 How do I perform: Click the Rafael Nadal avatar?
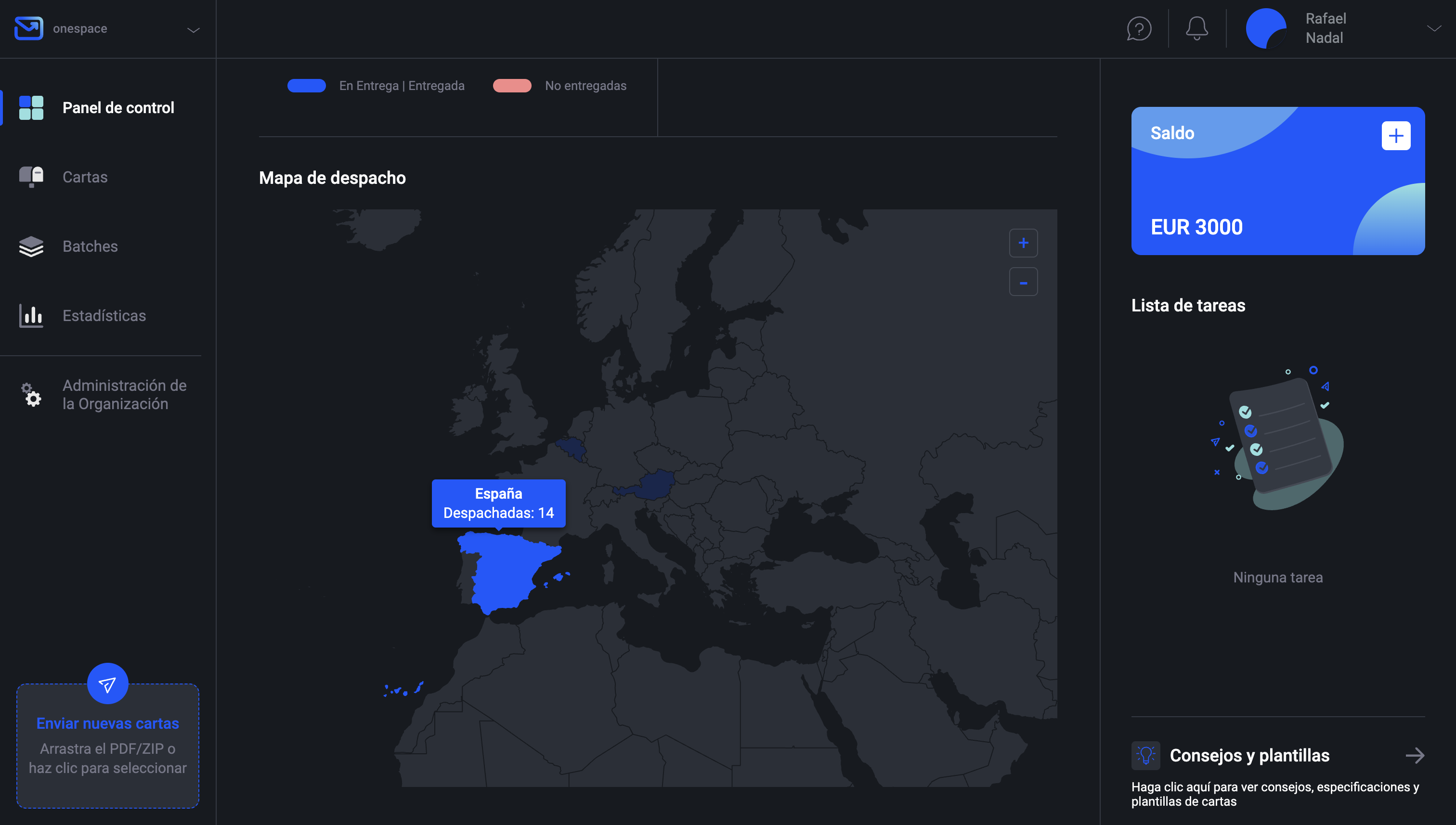pyautogui.click(x=1265, y=28)
